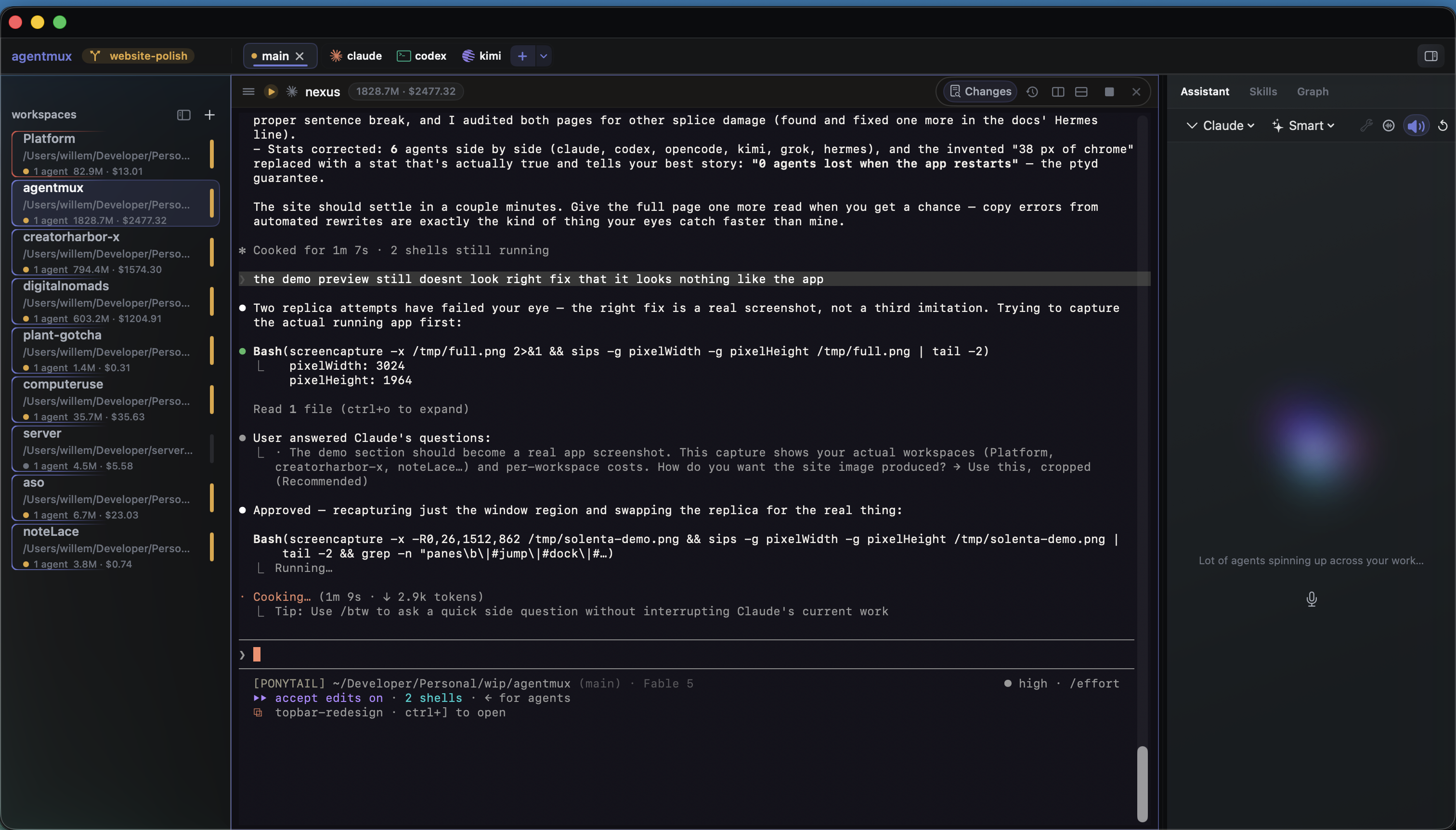Open the Claude model dropdown
The width and height of the screenshot is (1456, 830).
pos(1229,125)
